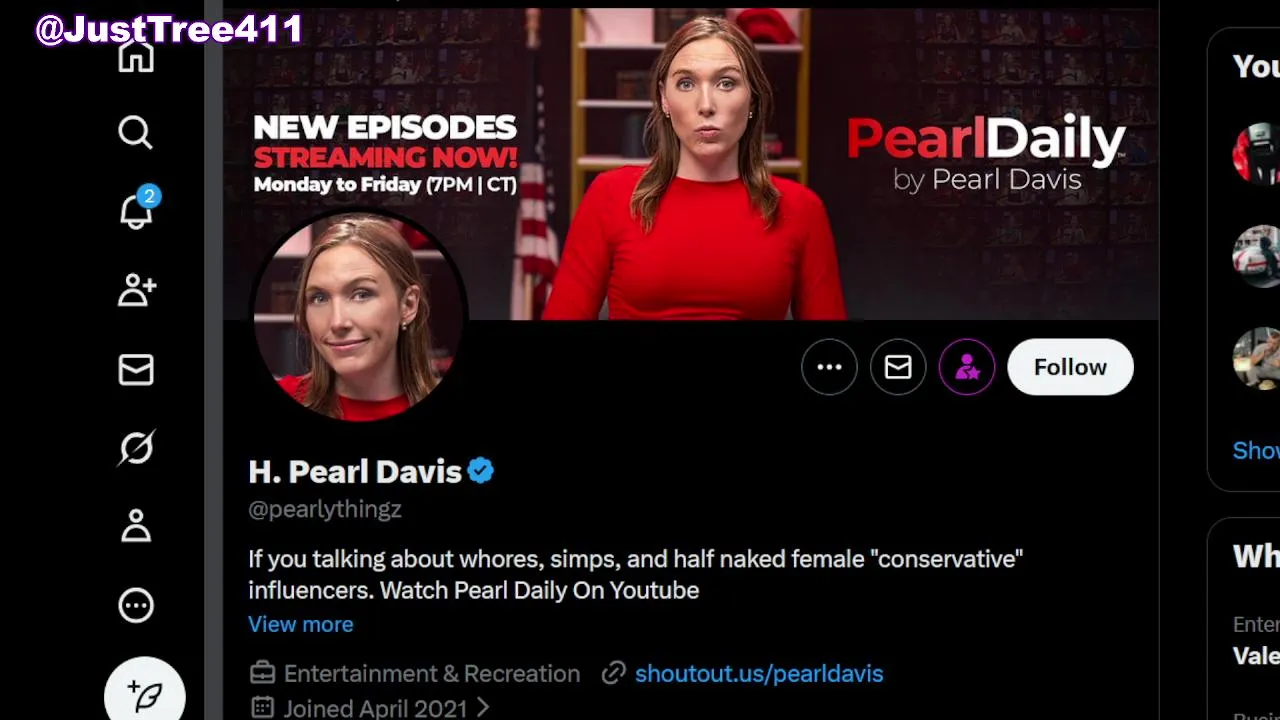Image resolution: width=1280 pixels, height=720 pixels.
Task: View the circular profile picture
Action: coord(358,315)
